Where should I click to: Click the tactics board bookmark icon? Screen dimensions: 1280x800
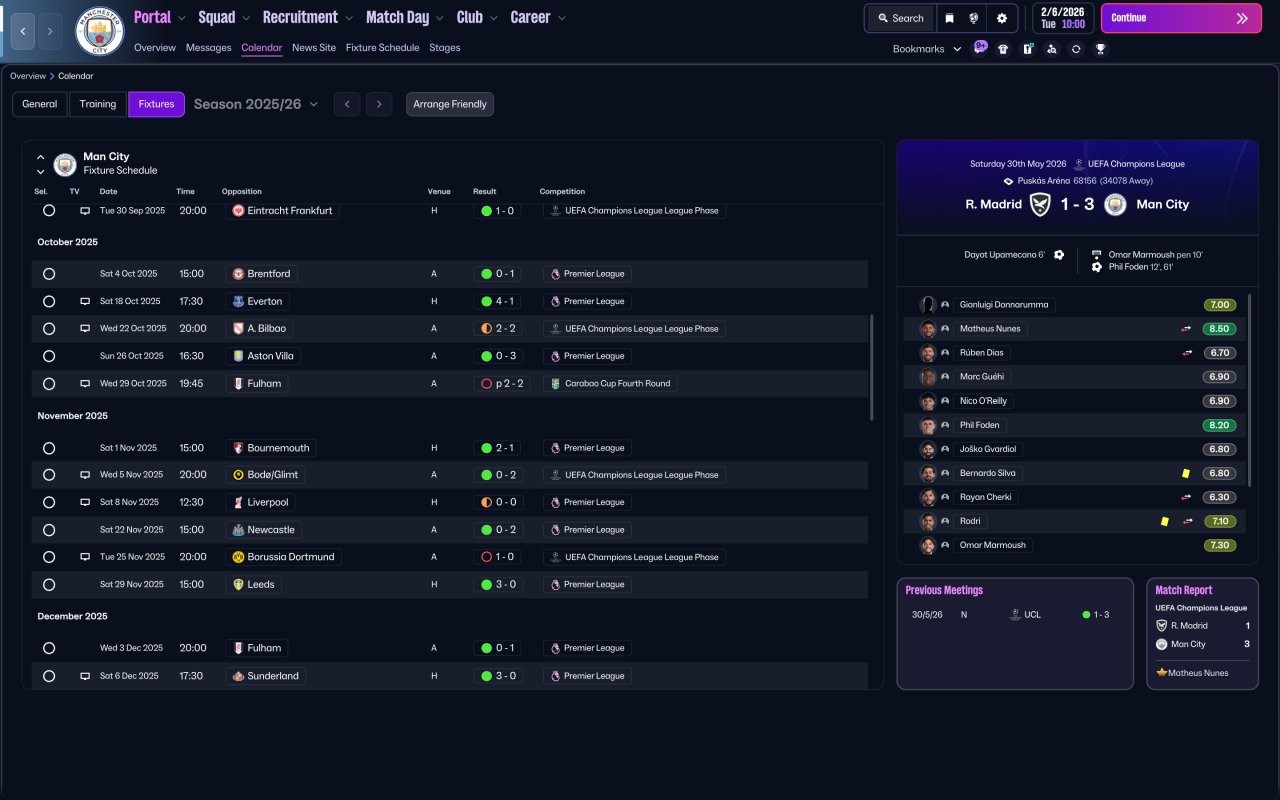1027,48
